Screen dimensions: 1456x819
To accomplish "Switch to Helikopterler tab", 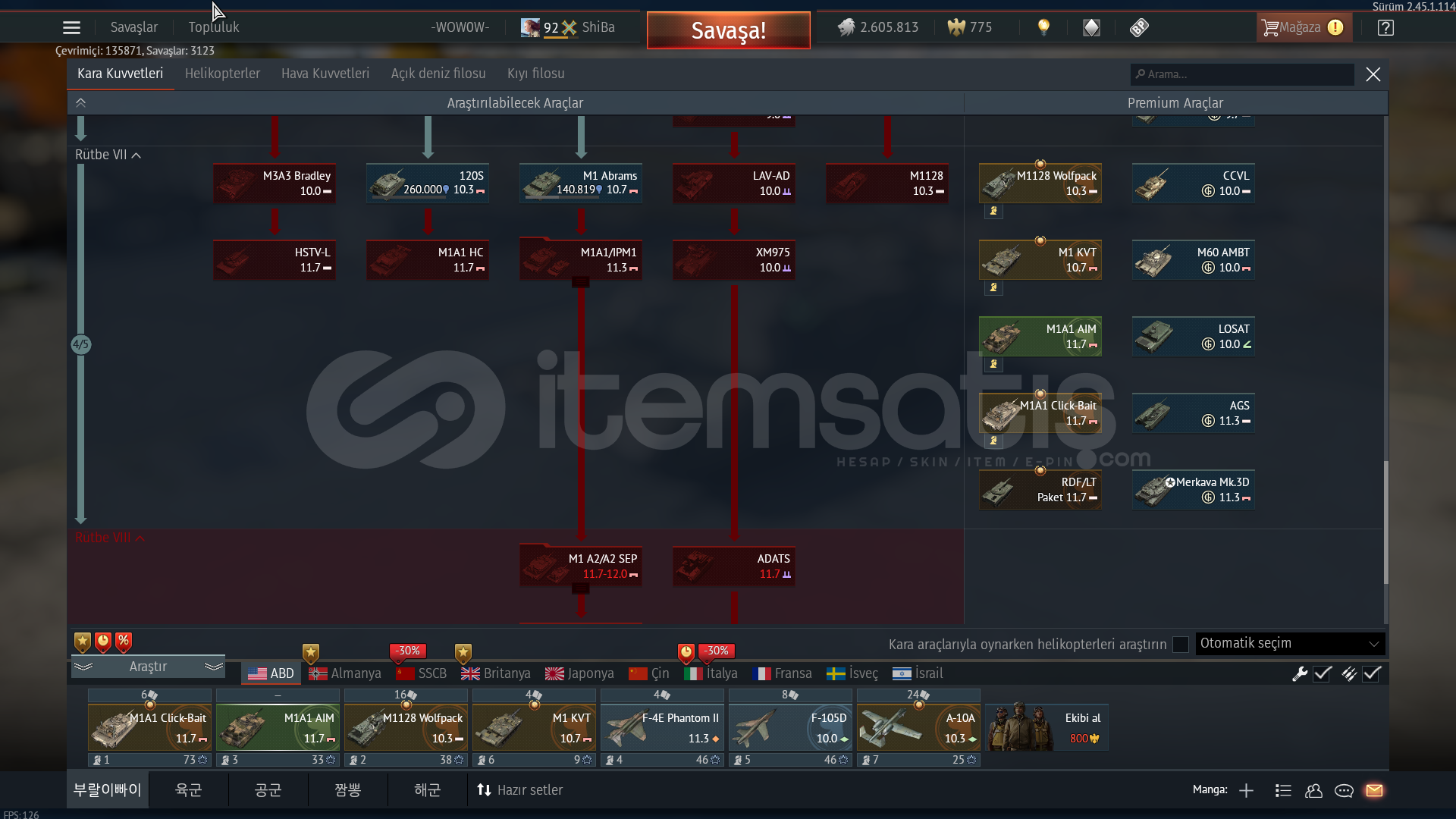I will point(222,74).
